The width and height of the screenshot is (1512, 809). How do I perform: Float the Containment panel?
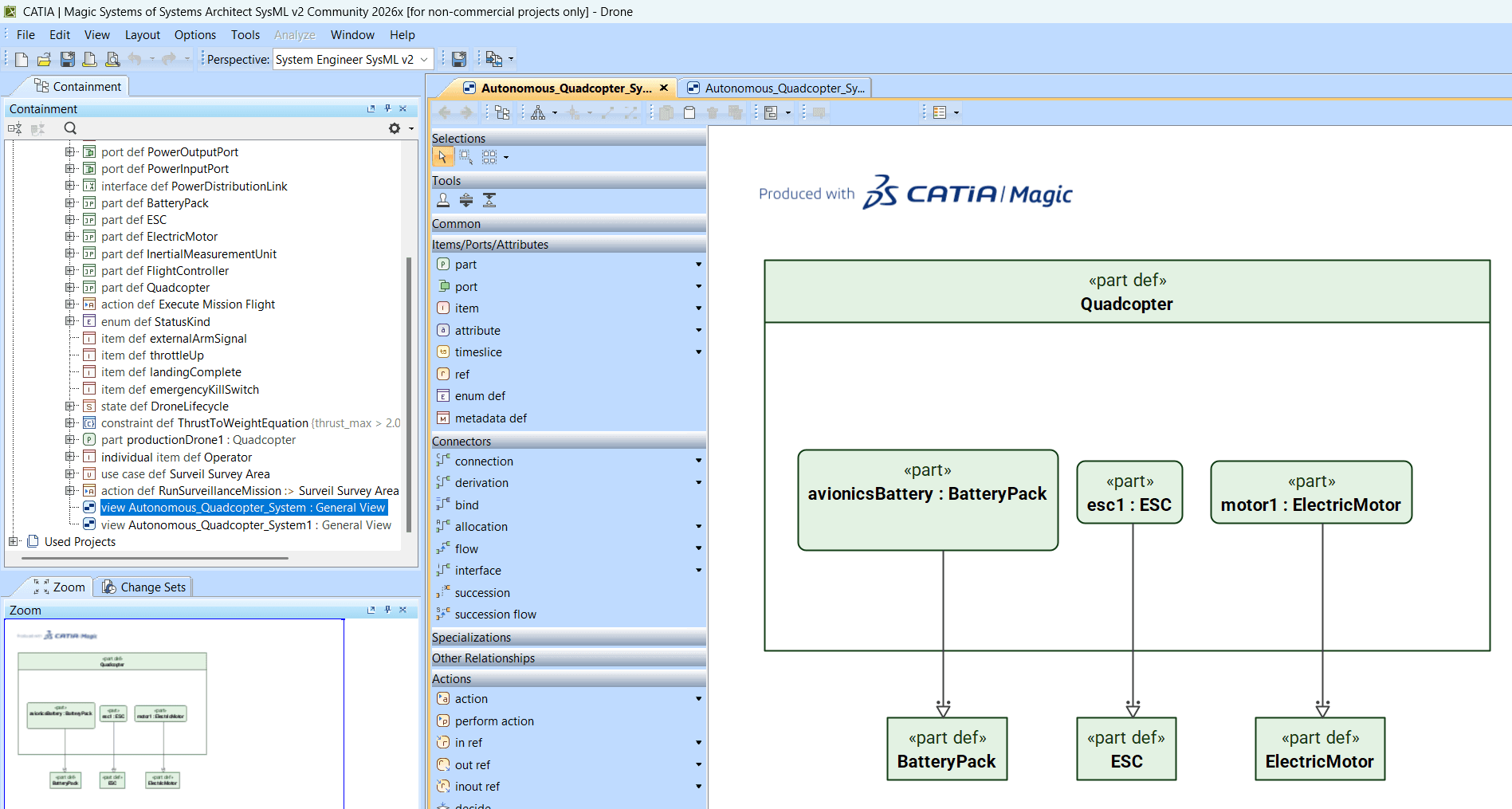371,108
